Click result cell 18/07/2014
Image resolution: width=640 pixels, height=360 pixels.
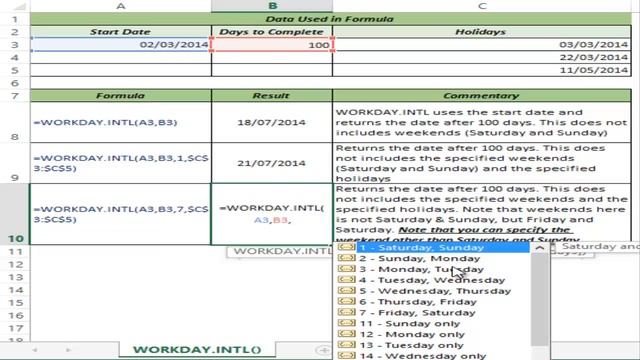[272, 122]
